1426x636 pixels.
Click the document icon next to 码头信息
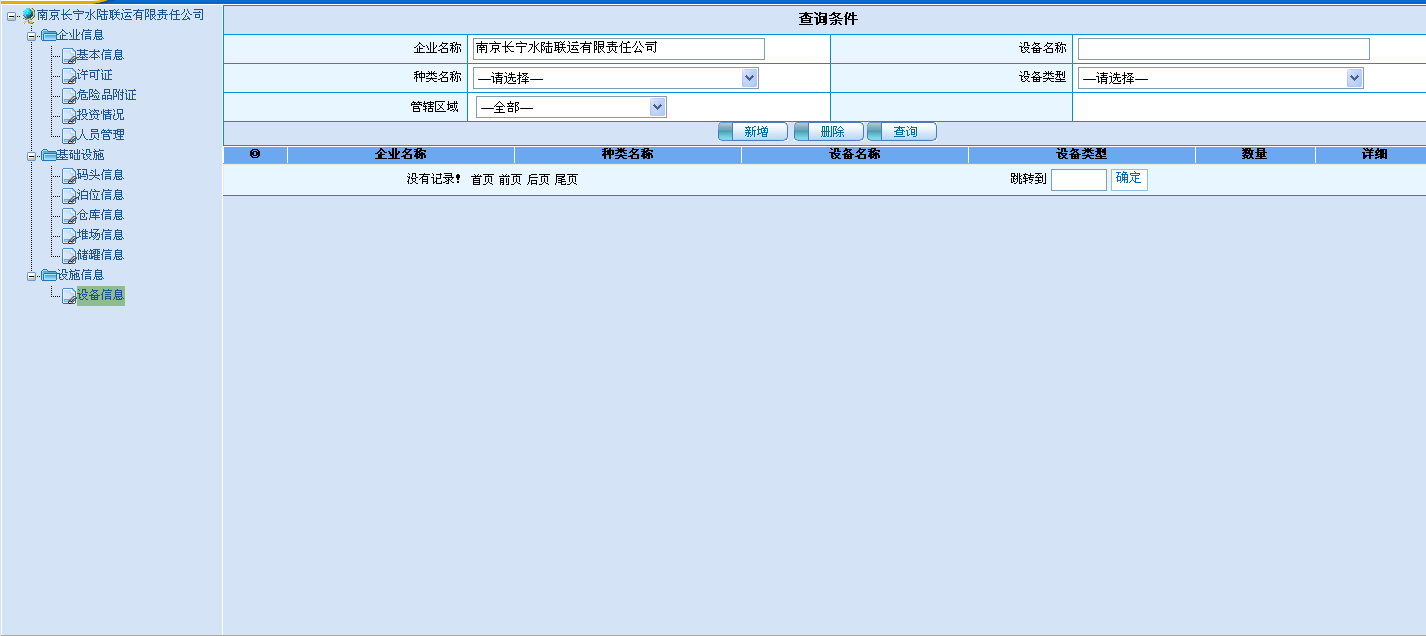[x=68, y=176]
